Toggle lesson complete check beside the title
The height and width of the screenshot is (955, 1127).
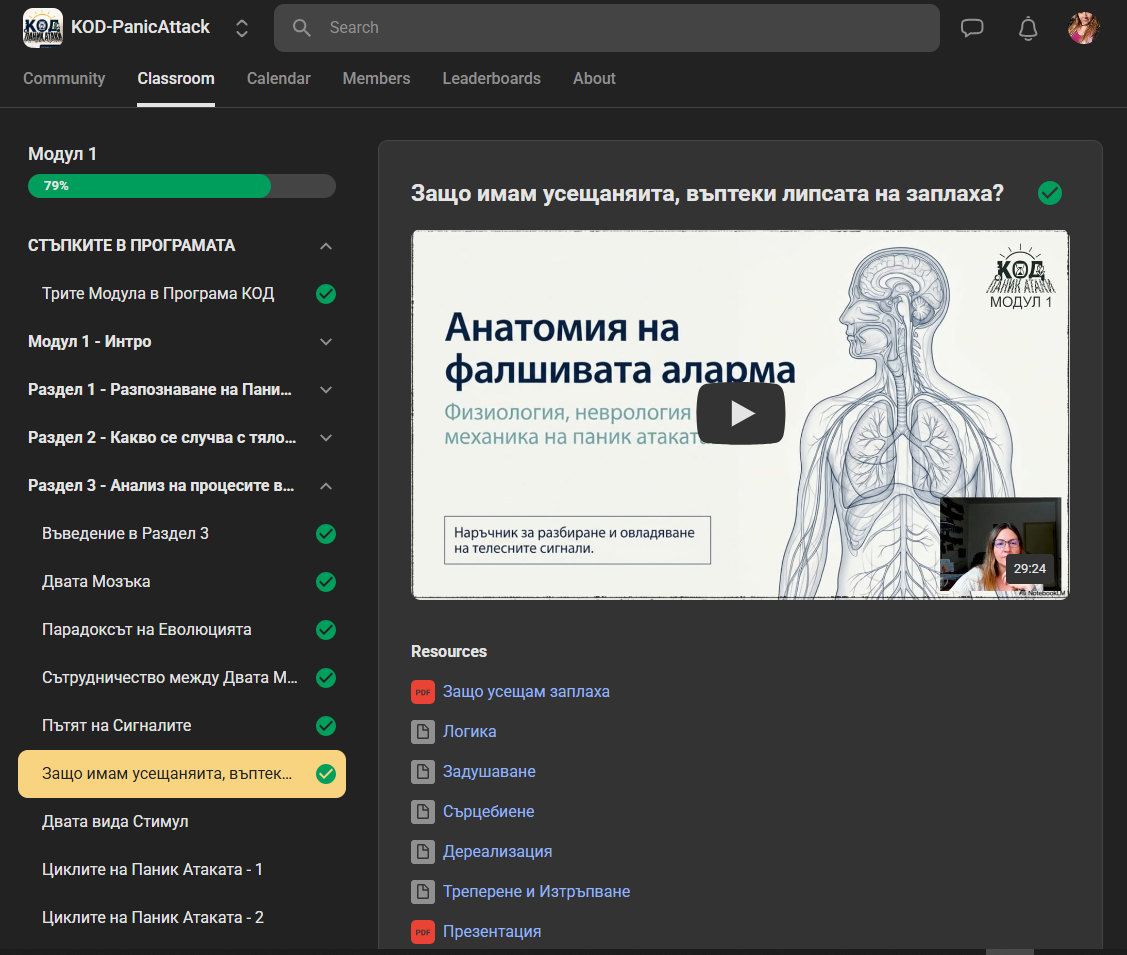click(x=1050, y=193)
